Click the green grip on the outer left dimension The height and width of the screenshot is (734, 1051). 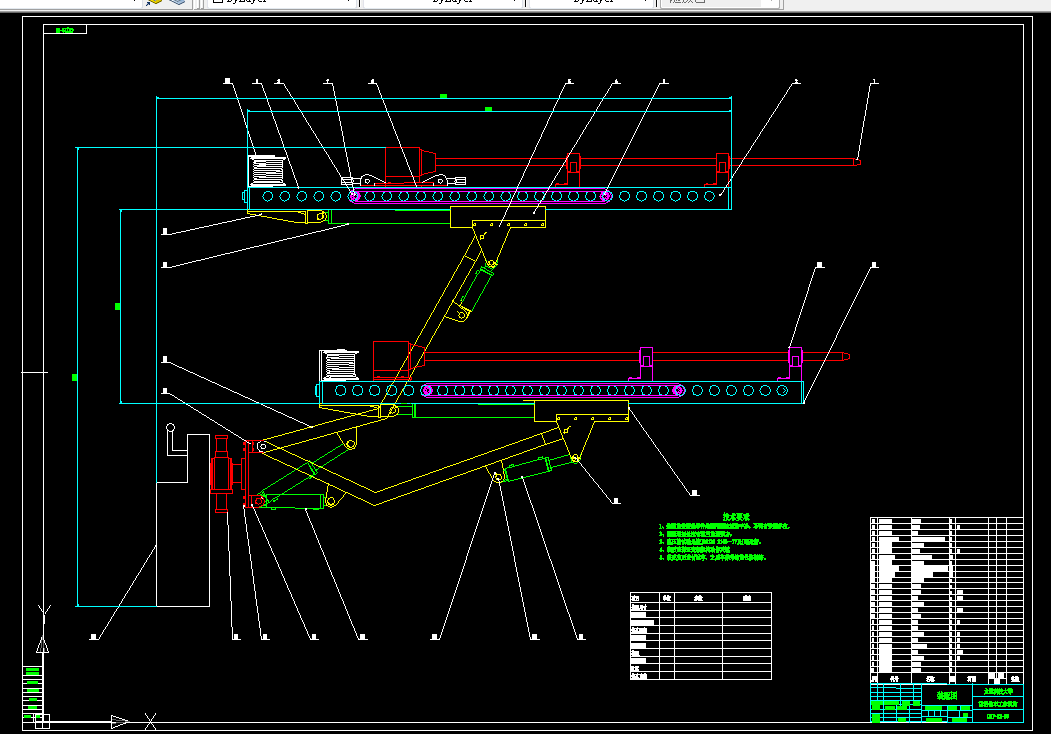pos(75,377)
